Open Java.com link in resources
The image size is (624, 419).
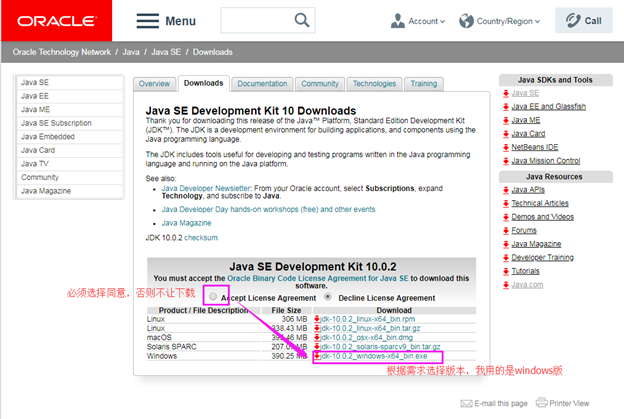pos(527,285)
